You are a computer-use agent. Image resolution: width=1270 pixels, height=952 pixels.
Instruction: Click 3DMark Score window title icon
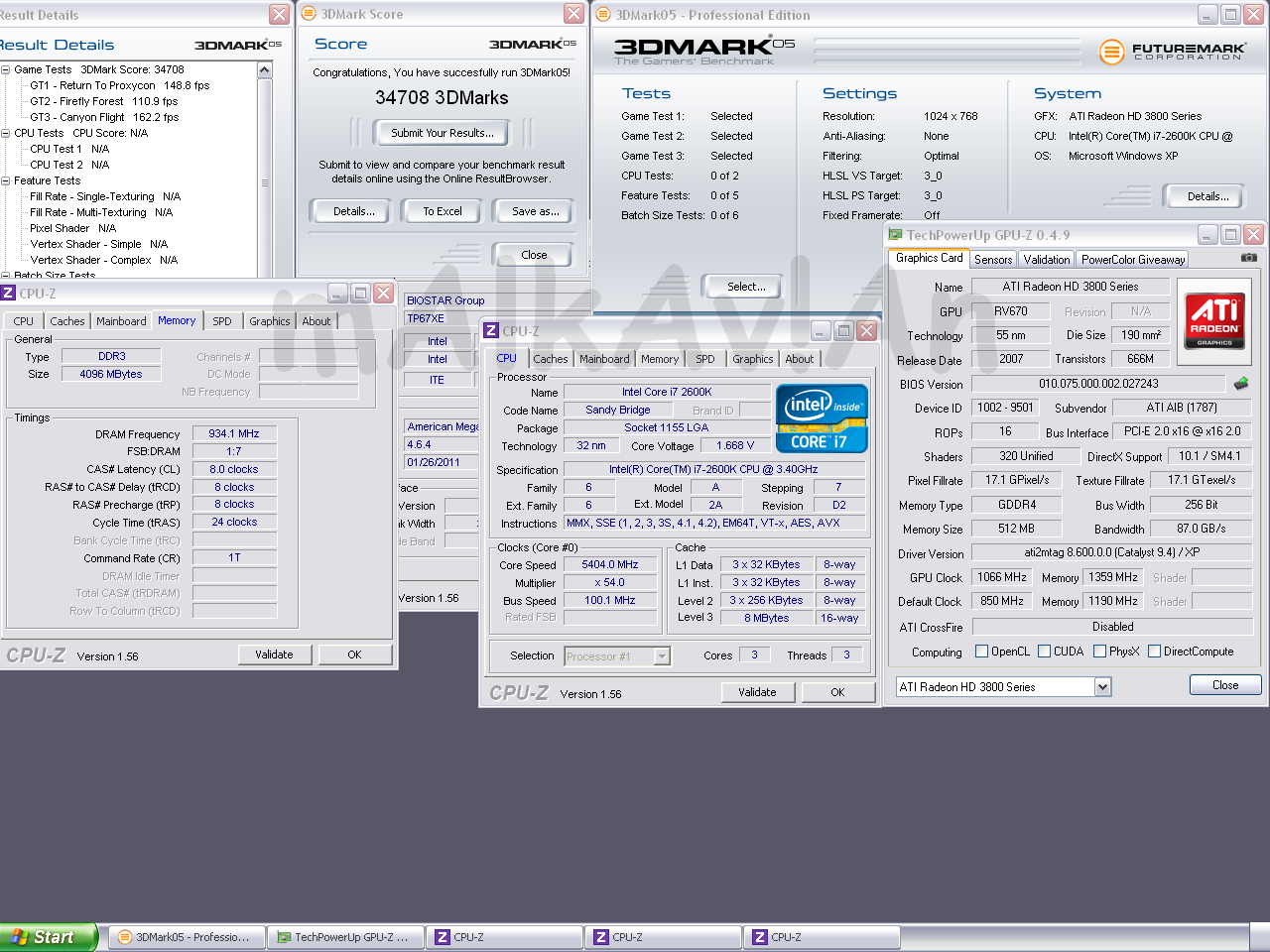(309, 14)
